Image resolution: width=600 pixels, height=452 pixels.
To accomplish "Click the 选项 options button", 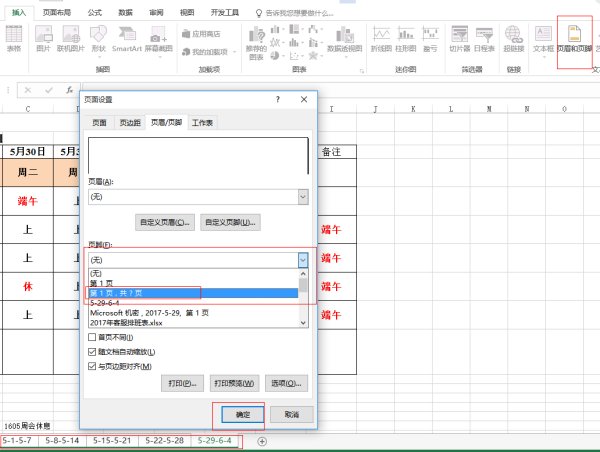I will pyautogui.click(x=286, y=383).
